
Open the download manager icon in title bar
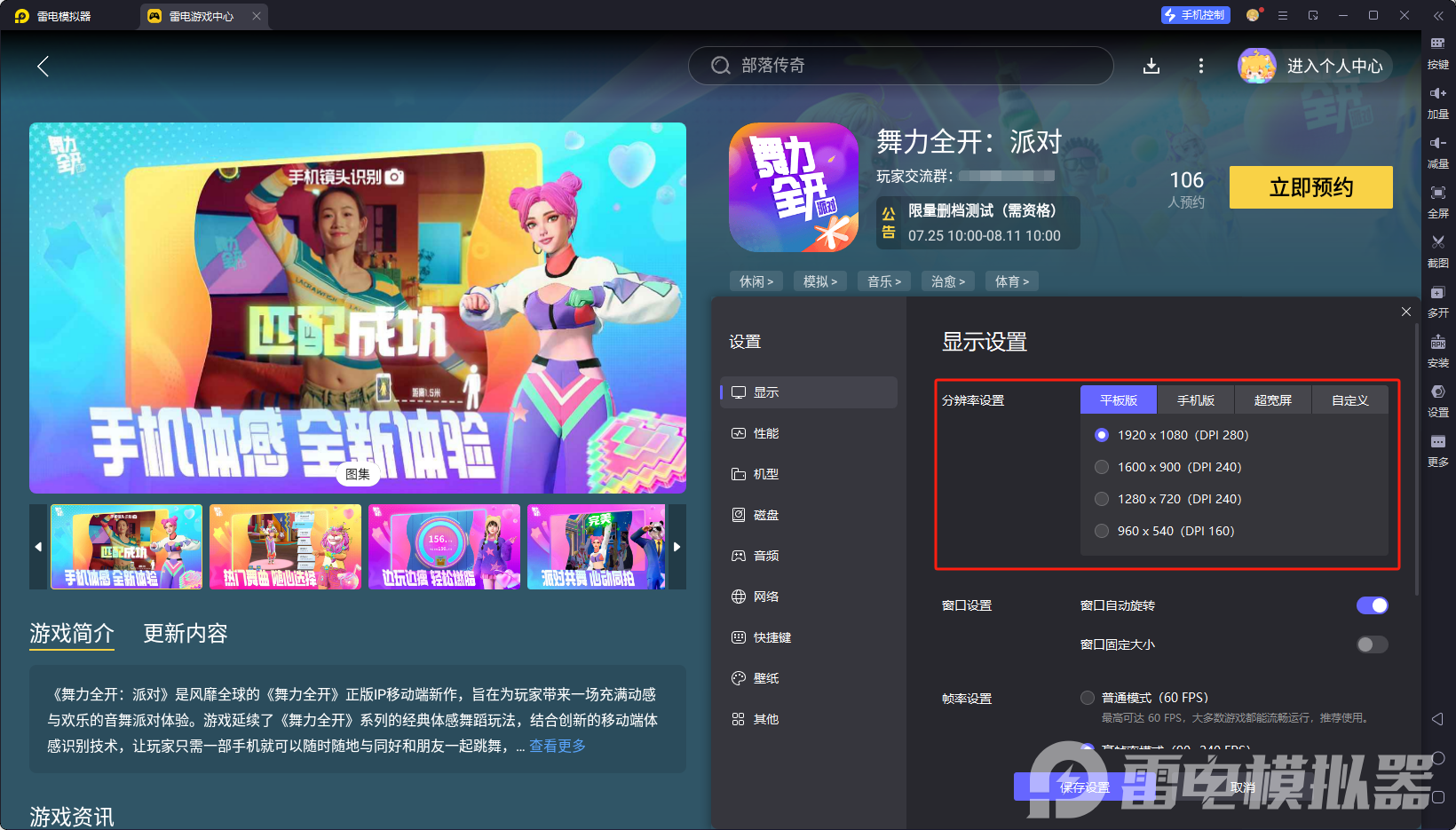pos(1151,66)
